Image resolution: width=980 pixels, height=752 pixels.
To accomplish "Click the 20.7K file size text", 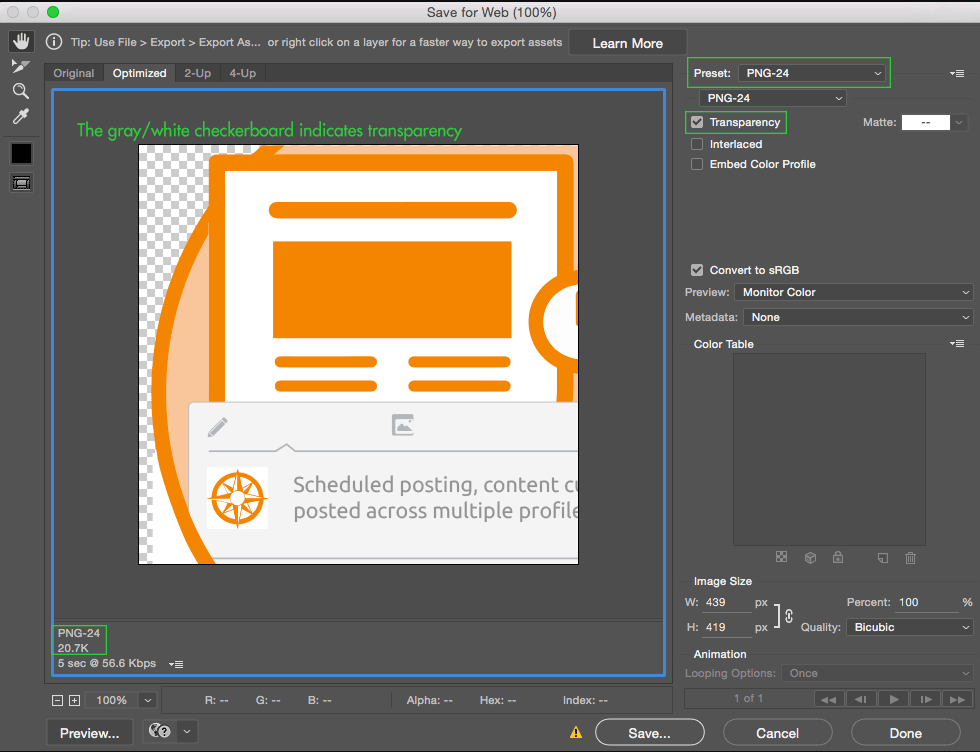I will pos(73,648).
